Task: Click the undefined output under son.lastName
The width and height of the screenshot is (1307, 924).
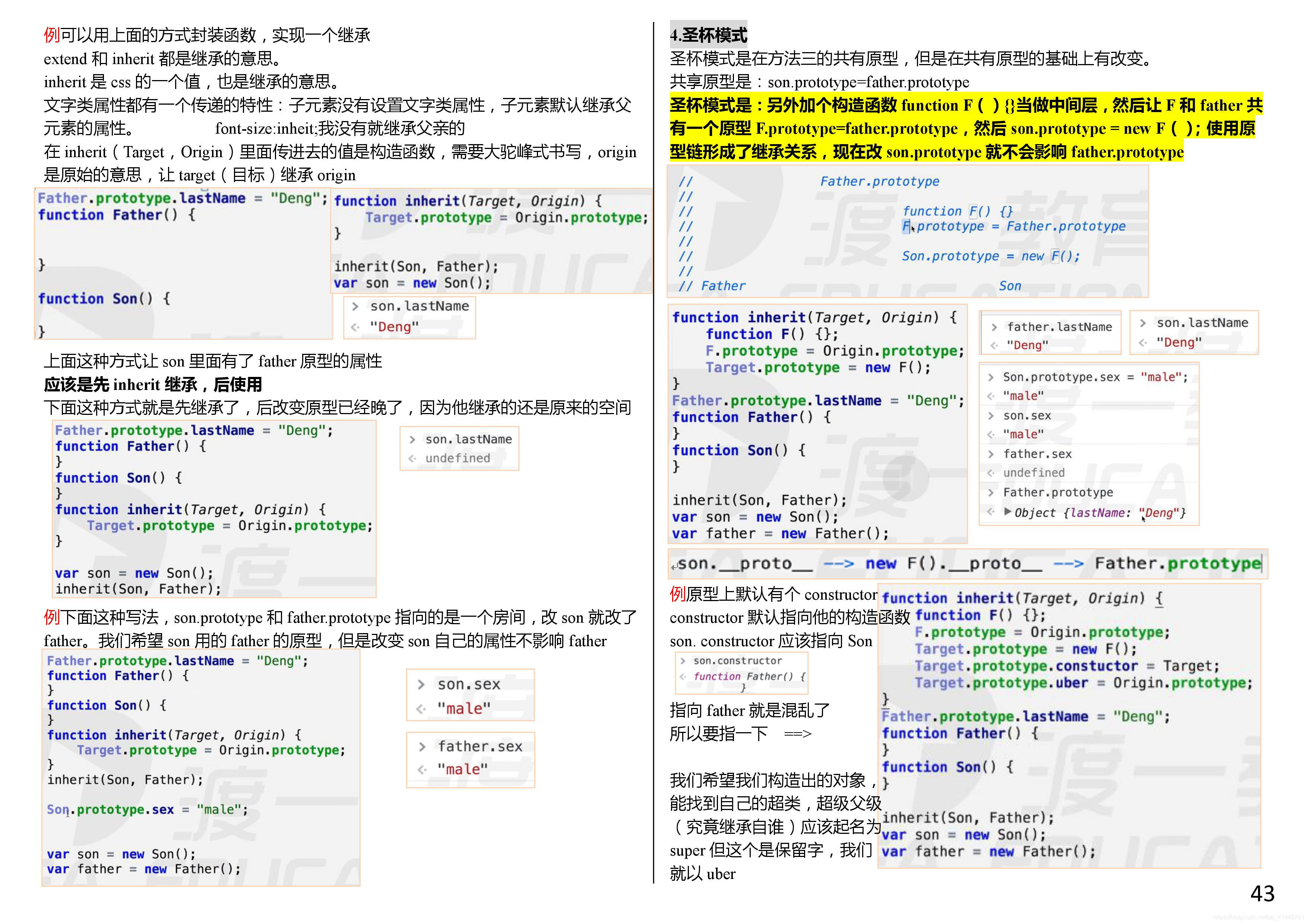Action: [458, 458]
